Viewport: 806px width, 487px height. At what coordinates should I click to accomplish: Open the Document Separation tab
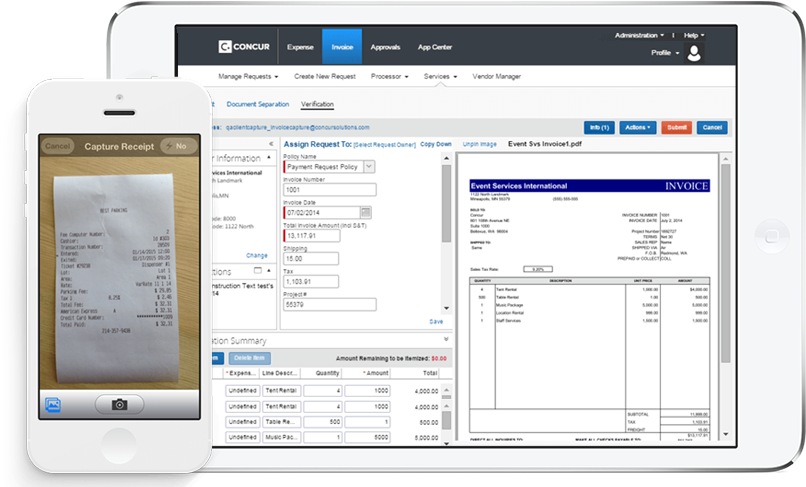[x=257, y=104]
